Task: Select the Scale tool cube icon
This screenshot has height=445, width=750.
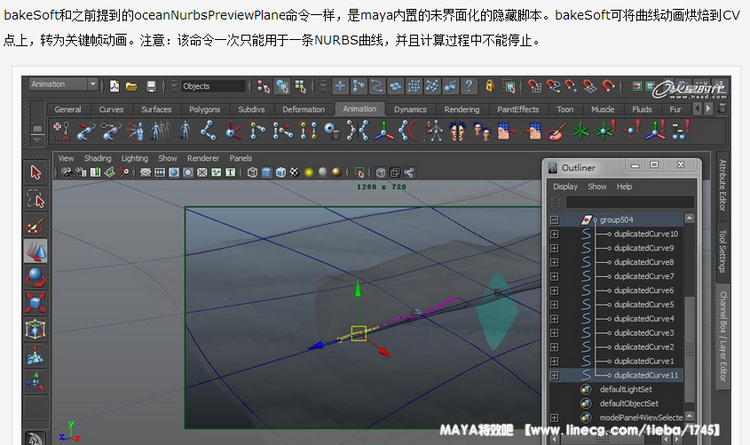Action: point(35,303)
